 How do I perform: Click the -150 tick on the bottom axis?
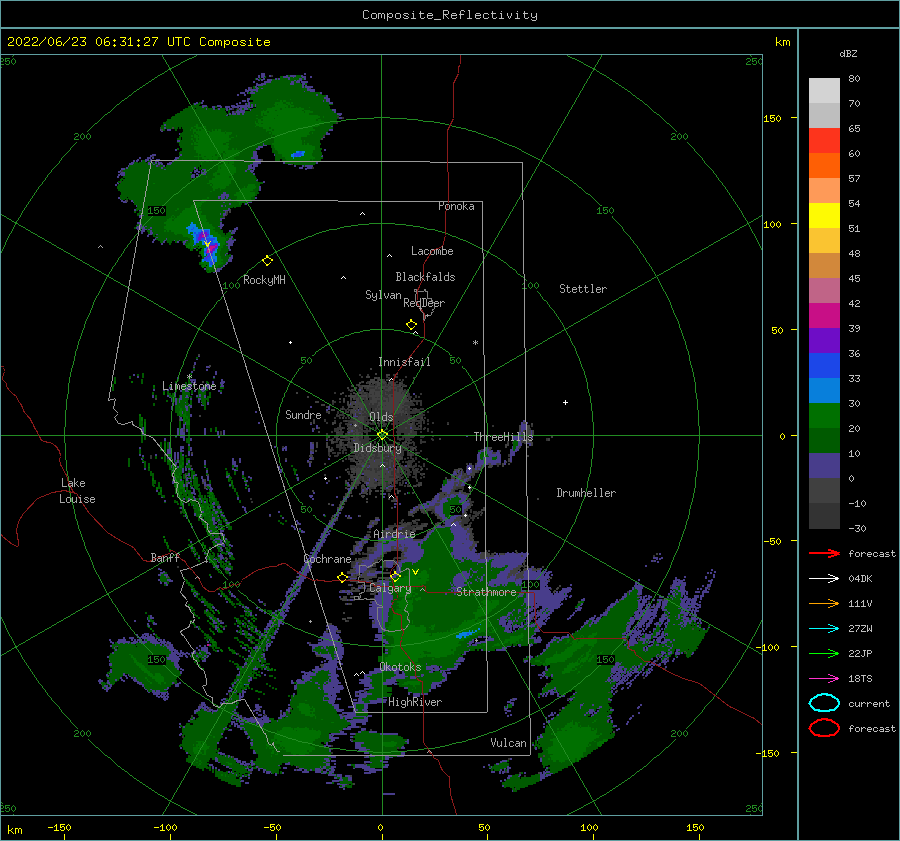59,827
